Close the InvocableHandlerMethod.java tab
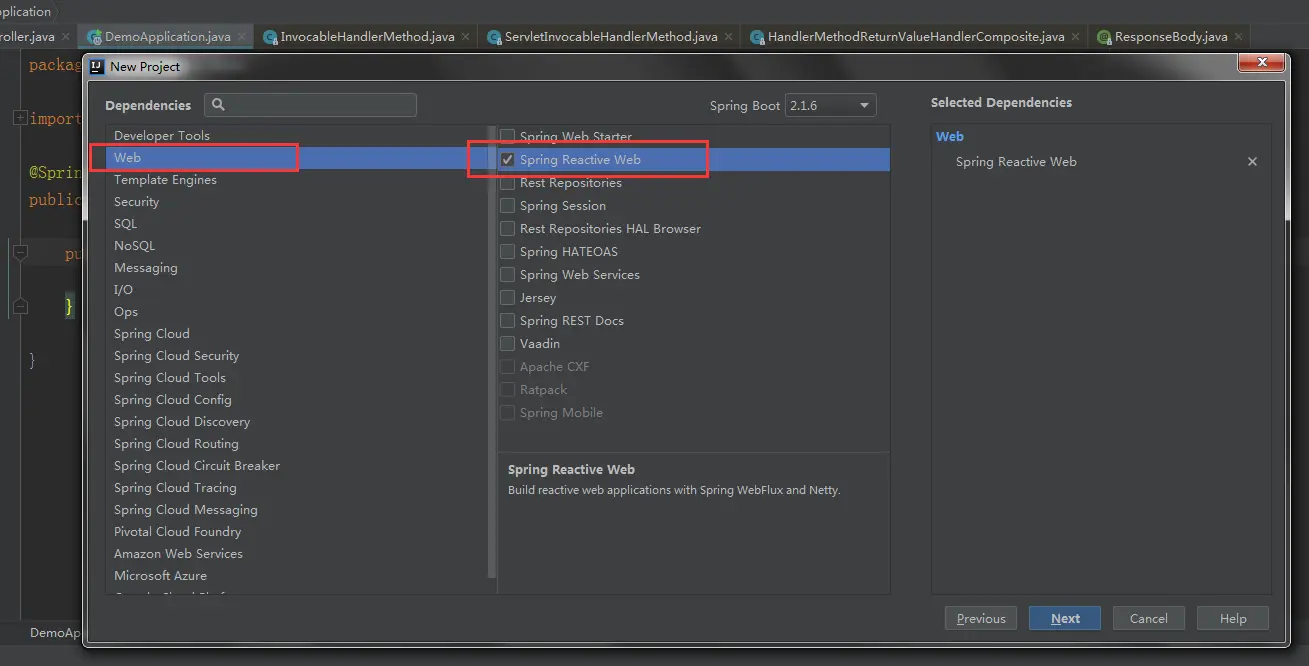This screenshot has width=1309, height=666. pos(467,37)
